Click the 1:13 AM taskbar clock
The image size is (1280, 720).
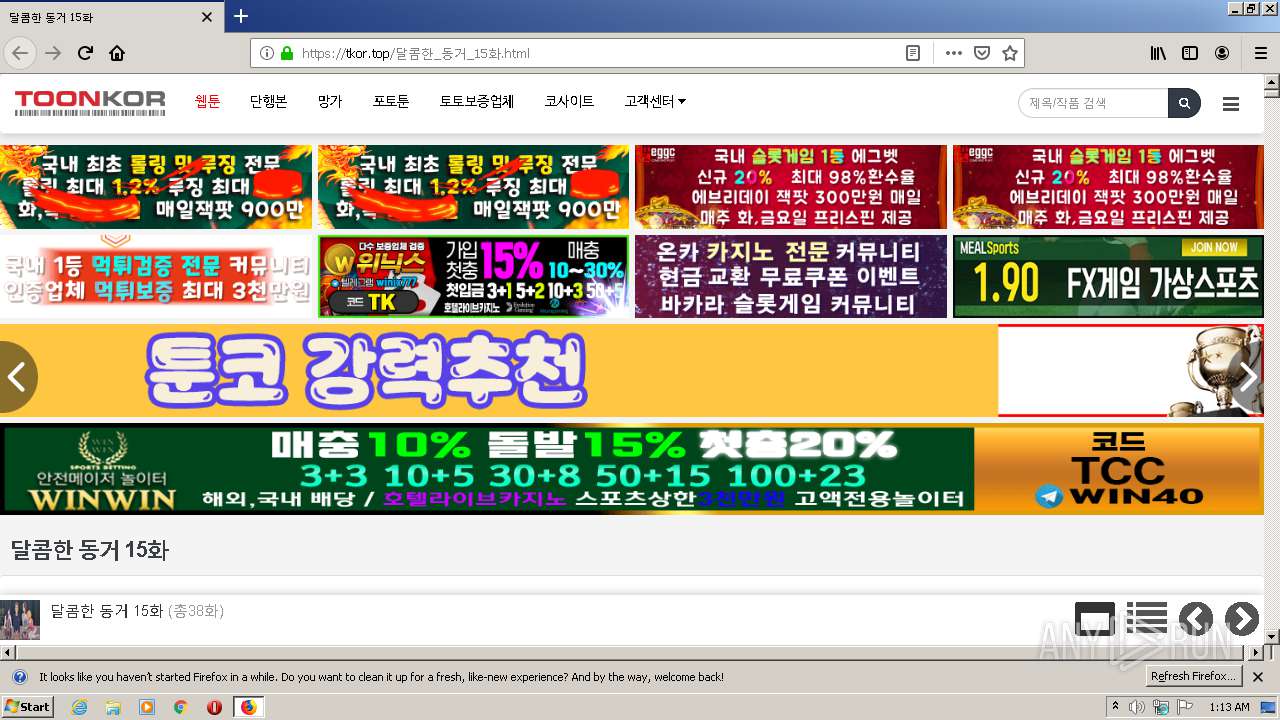(1229, 707)
